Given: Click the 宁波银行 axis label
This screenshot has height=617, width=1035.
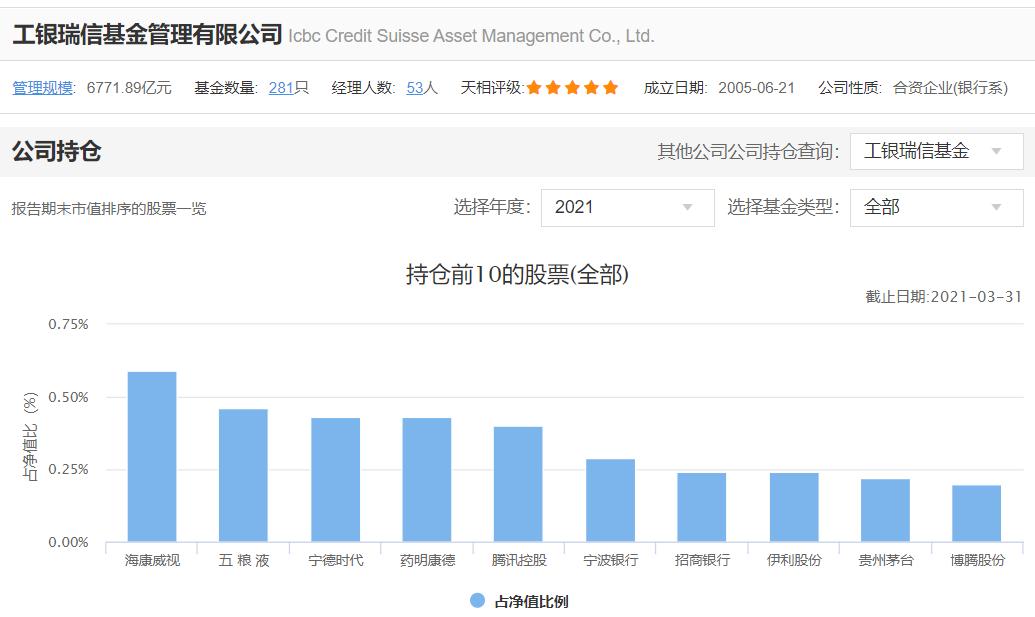Looking at the screenshot, I should (x=611, y=560).
